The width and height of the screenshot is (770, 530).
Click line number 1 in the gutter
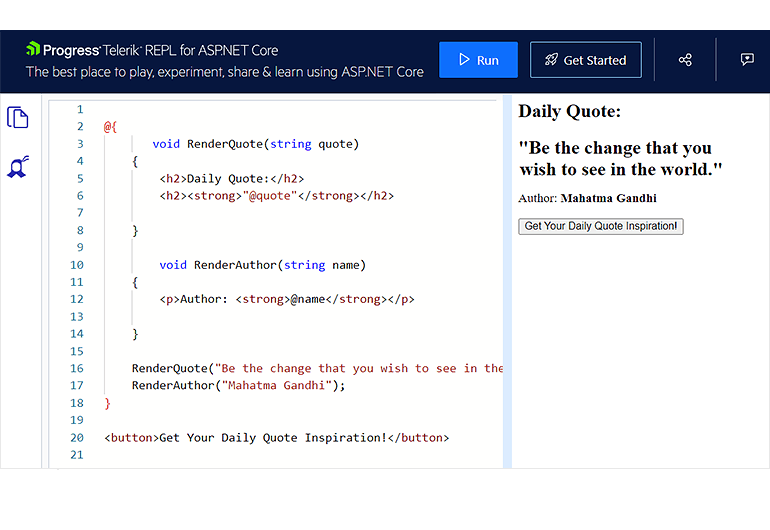[80, 109]
